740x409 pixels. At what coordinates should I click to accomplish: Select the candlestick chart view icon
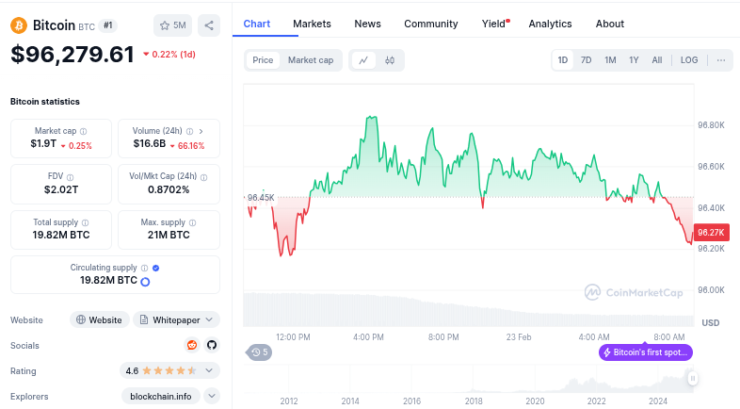[389, 60]
